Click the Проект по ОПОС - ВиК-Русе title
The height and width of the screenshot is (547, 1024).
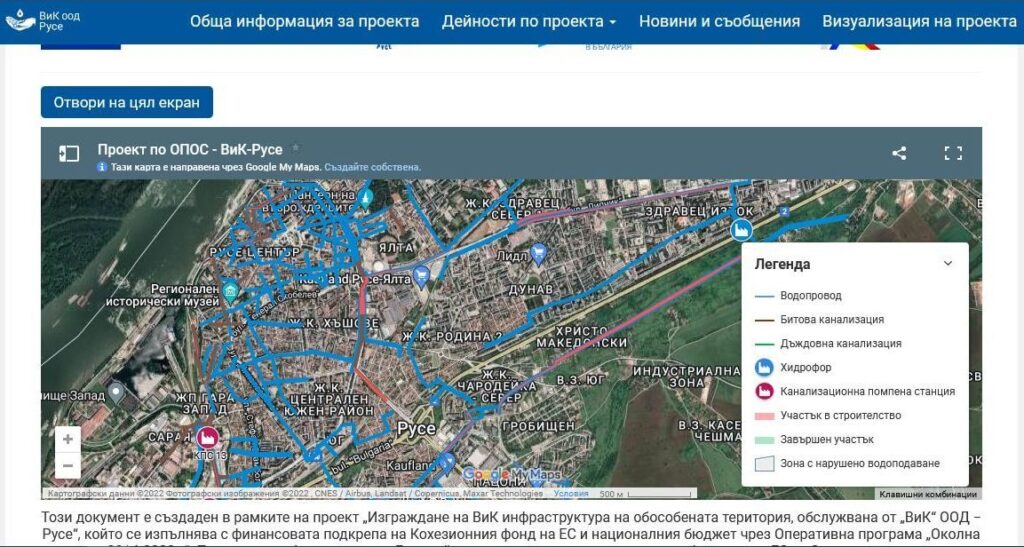190,149
